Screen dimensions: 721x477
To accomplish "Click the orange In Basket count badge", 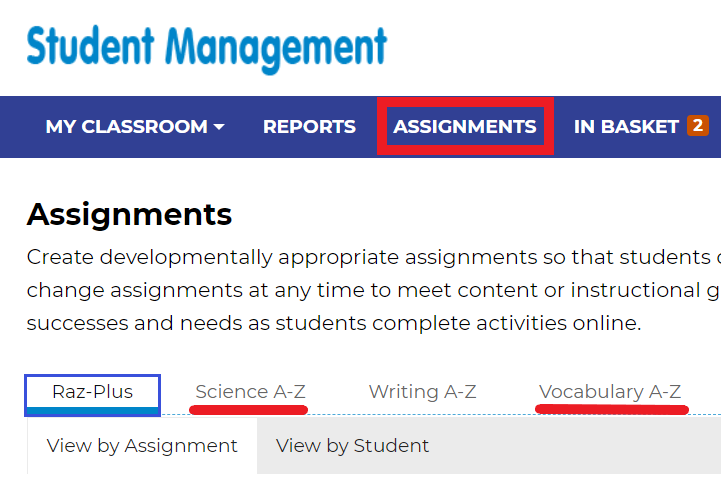I will (x=697, y=126).
